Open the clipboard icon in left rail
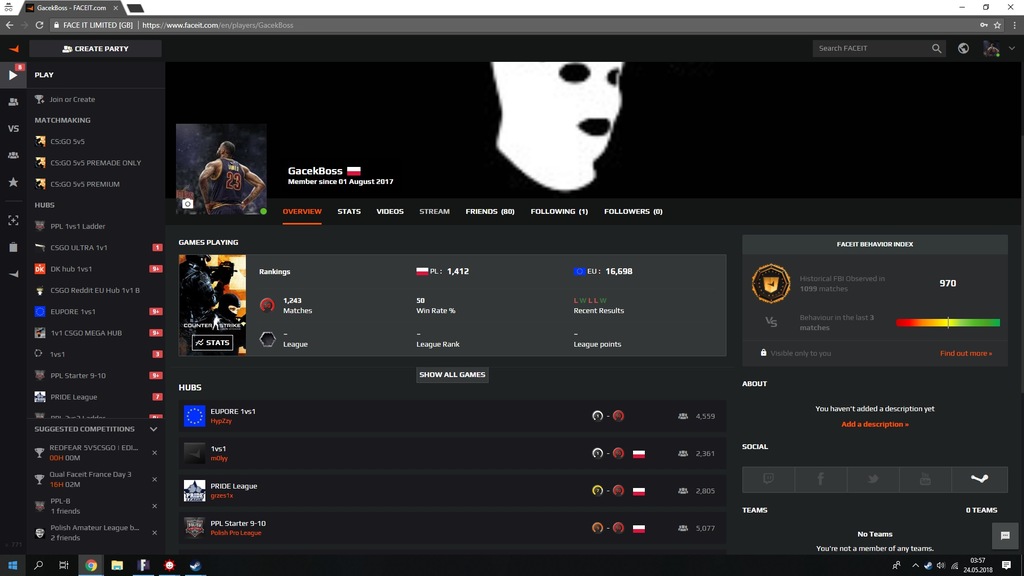This screenshot has width=1024, height=576. coord(13,248)
